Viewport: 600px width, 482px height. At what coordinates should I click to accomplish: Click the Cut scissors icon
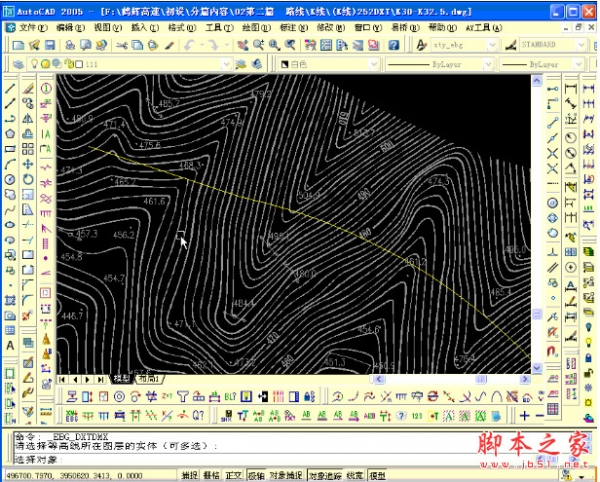[122, 45]
